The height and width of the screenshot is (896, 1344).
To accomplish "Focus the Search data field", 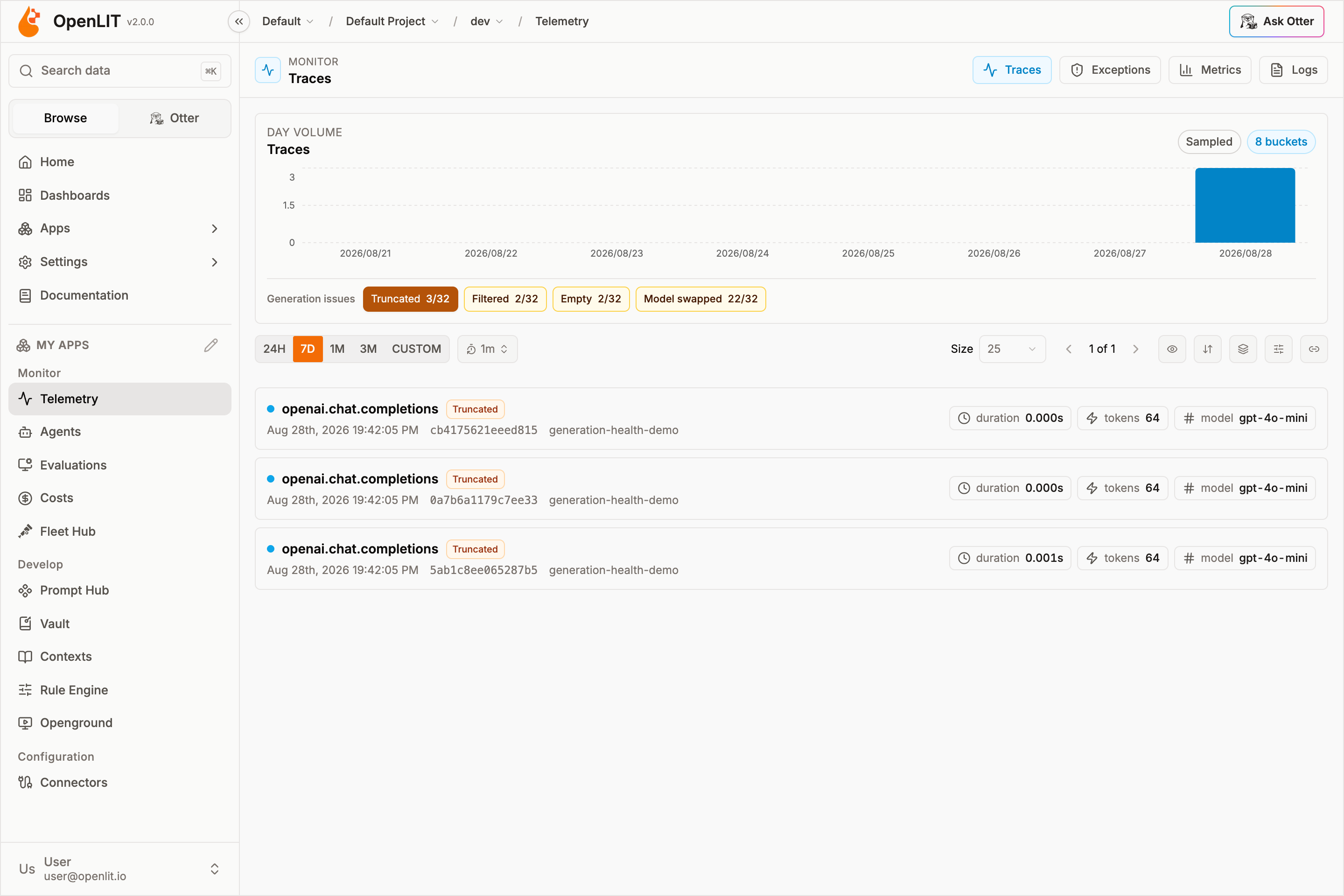I will [120, 71].
